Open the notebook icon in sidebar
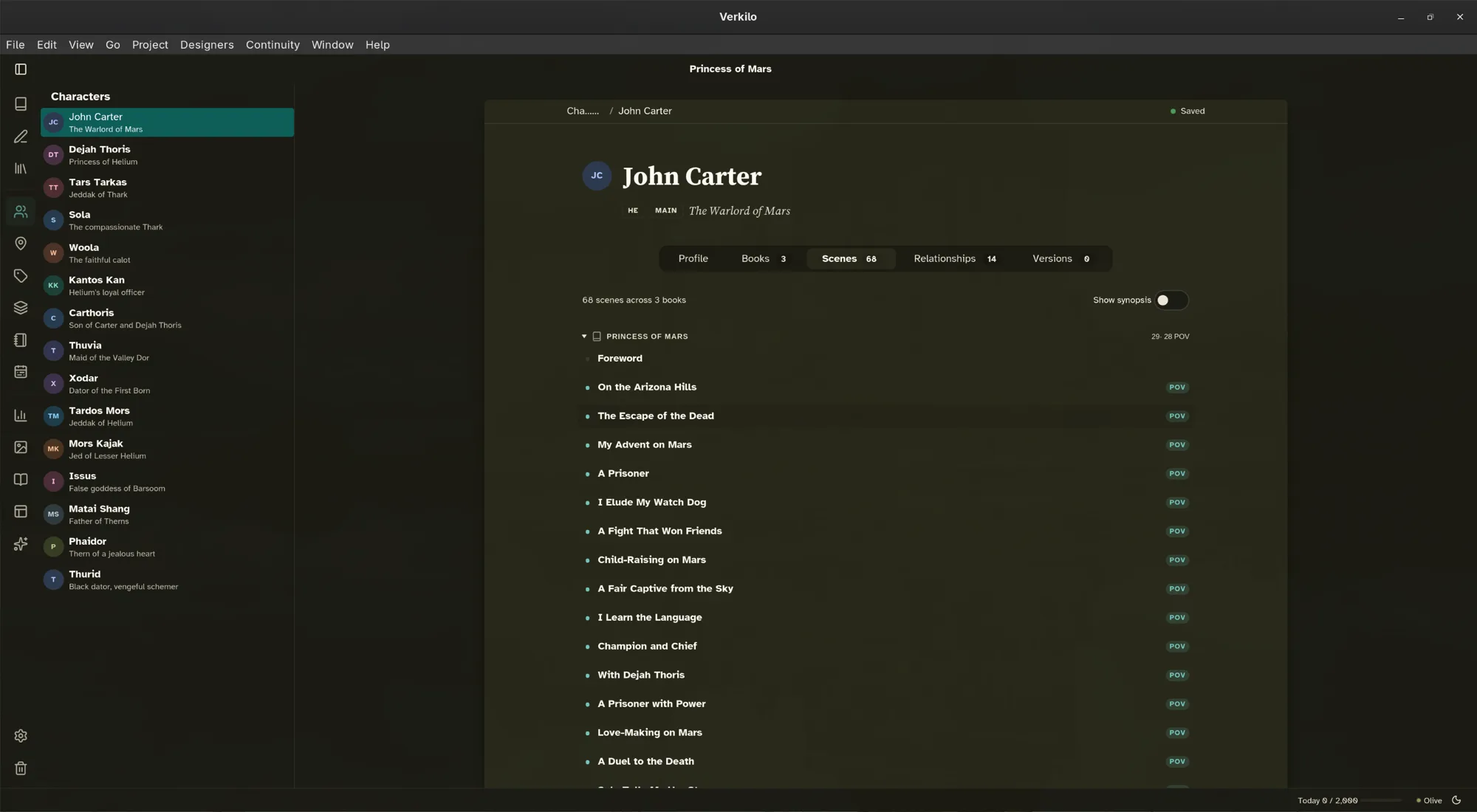This screenshot has height=812, width=1477. coord(21,340)
